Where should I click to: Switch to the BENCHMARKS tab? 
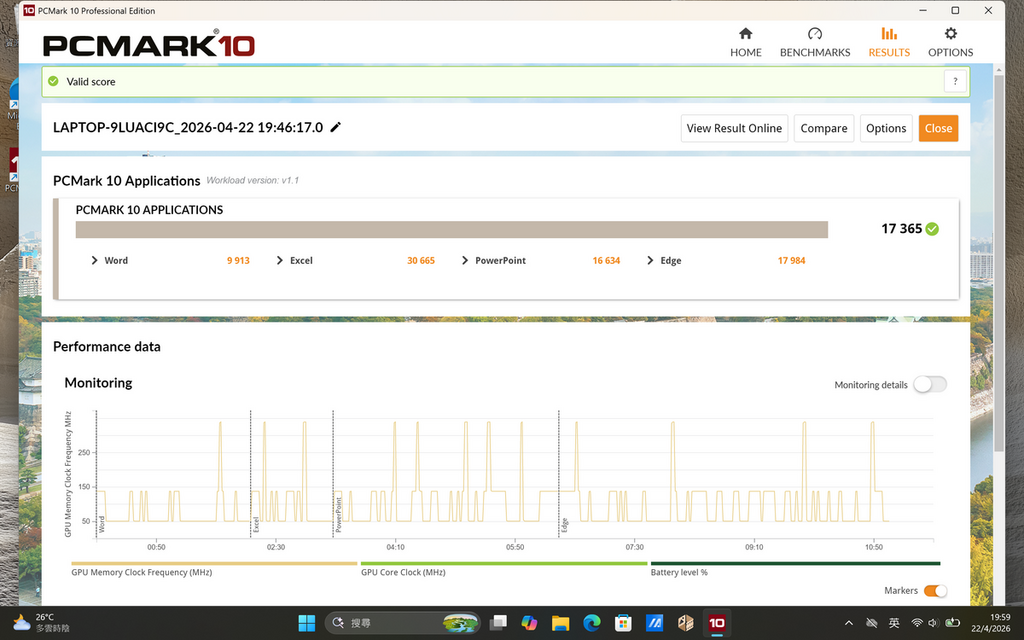pos(814,42)
